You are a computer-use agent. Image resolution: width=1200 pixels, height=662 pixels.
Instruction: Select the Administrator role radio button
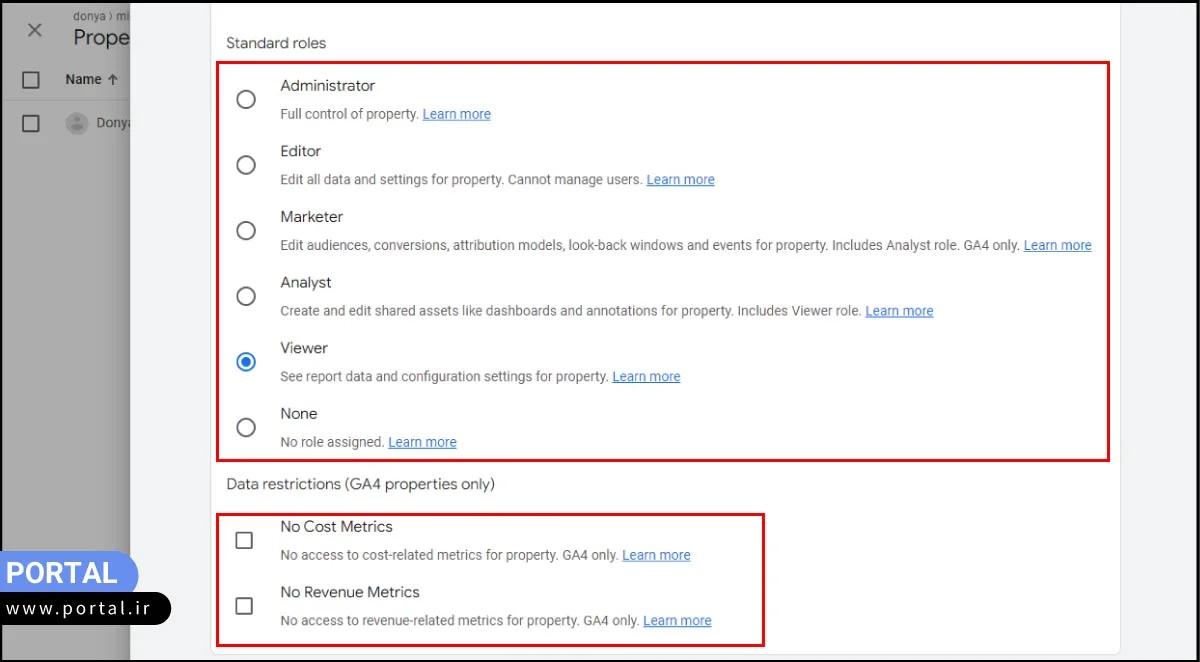pos(246,99)
